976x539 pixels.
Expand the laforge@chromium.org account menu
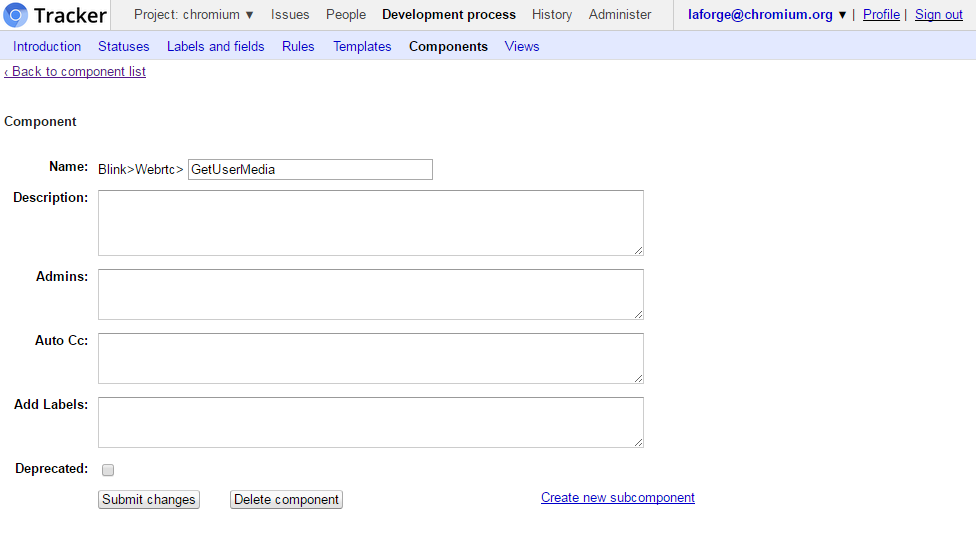(767, 14)
